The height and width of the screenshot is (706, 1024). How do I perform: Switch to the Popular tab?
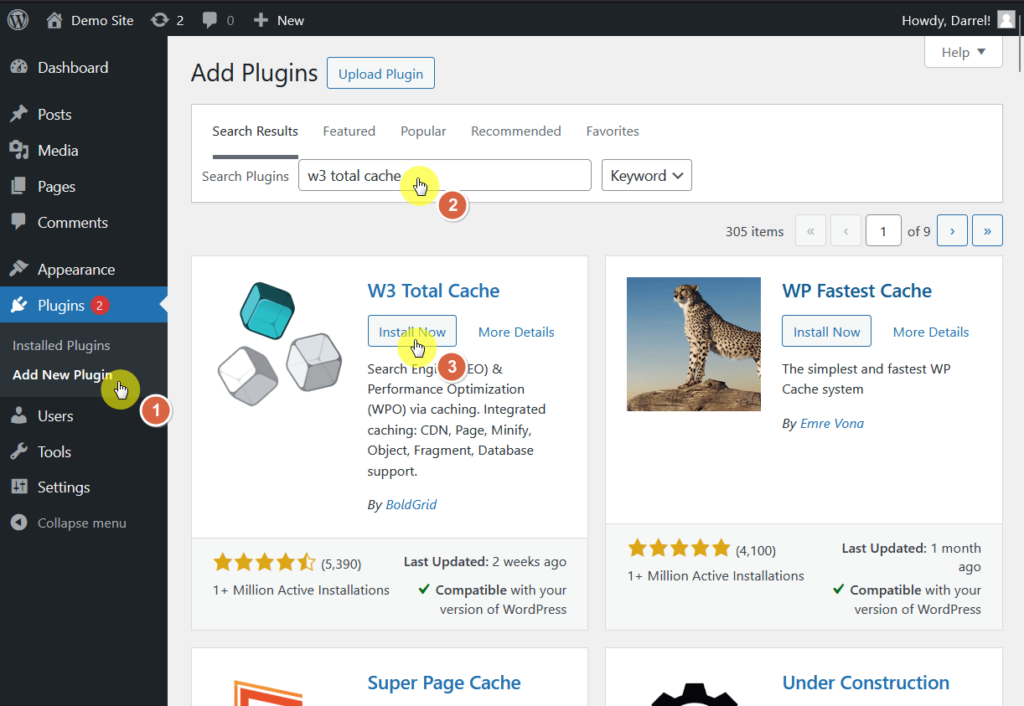pos(423,131)
